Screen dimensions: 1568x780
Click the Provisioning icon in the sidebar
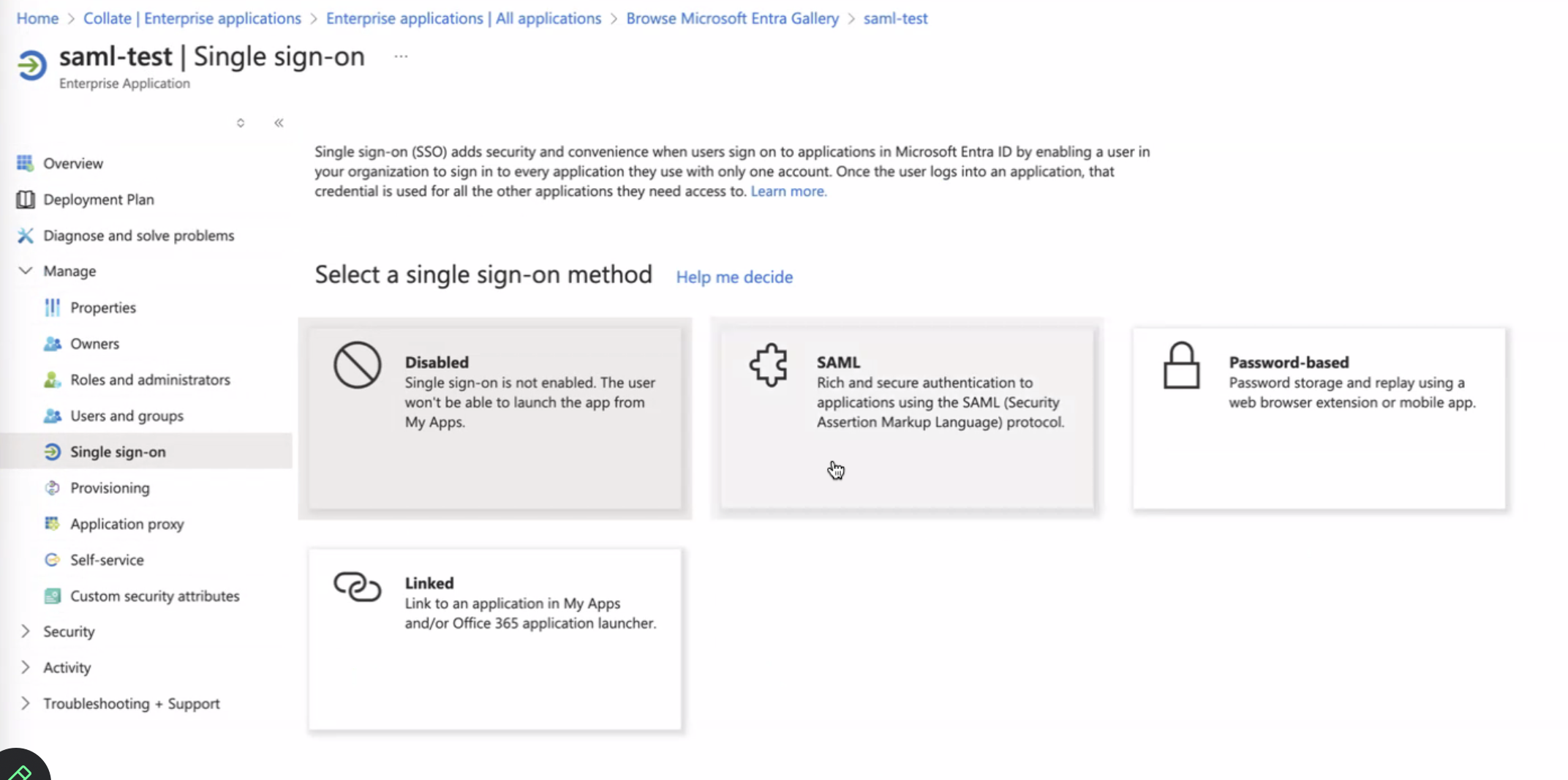click(x=52, y=487)
